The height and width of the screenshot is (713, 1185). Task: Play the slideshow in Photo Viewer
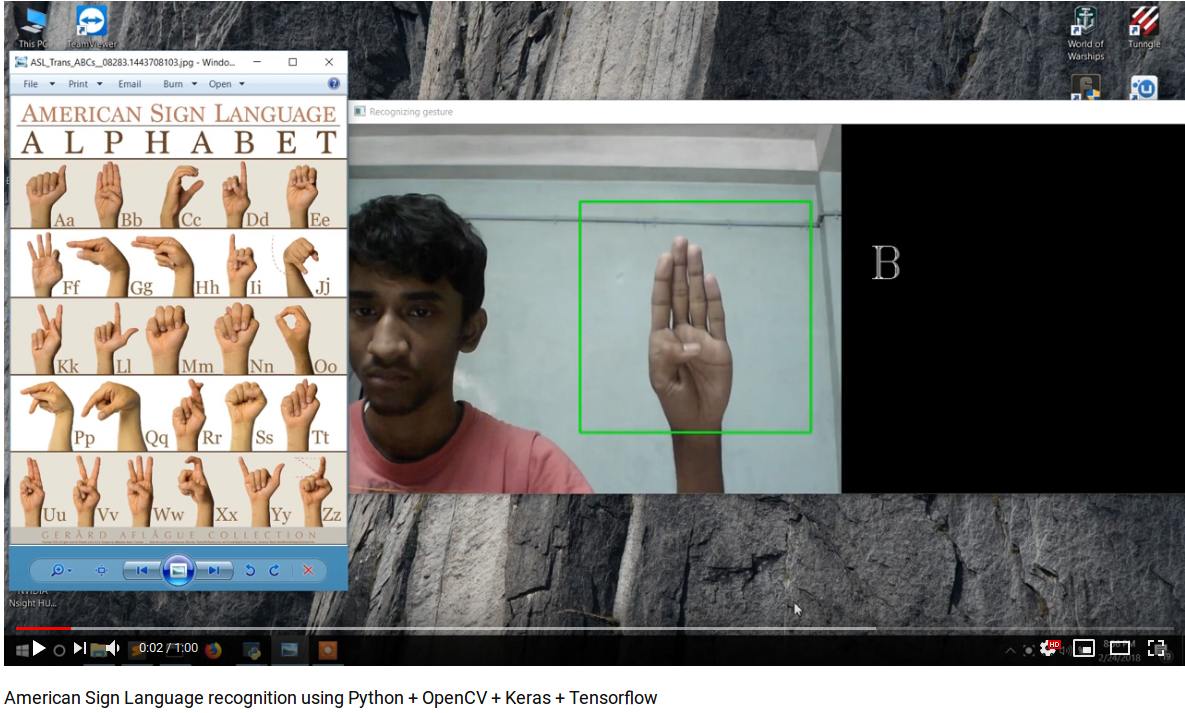(x=178, y=570)
